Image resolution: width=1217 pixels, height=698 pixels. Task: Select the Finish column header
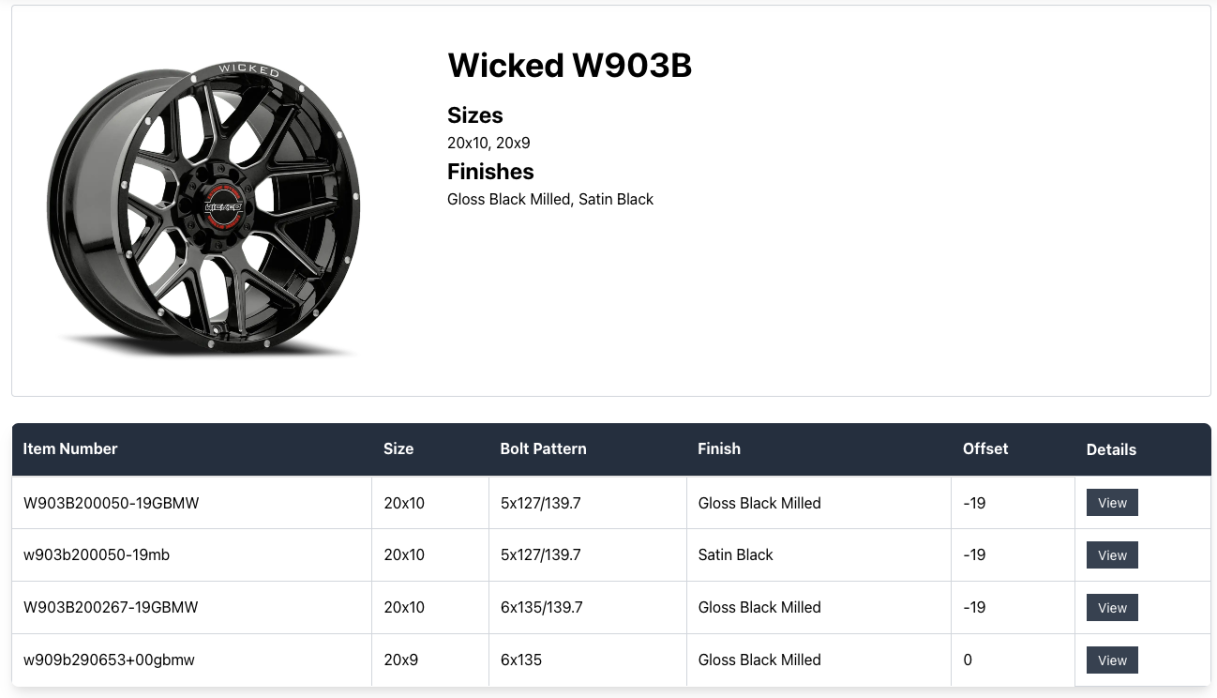(719, 449)
